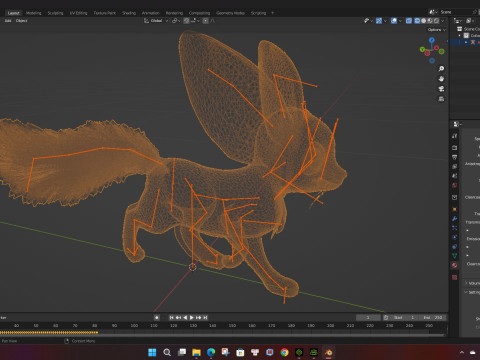Open object type visibility dropdown
This screenshot has width=480, height=360.
[x=368, y=21]
